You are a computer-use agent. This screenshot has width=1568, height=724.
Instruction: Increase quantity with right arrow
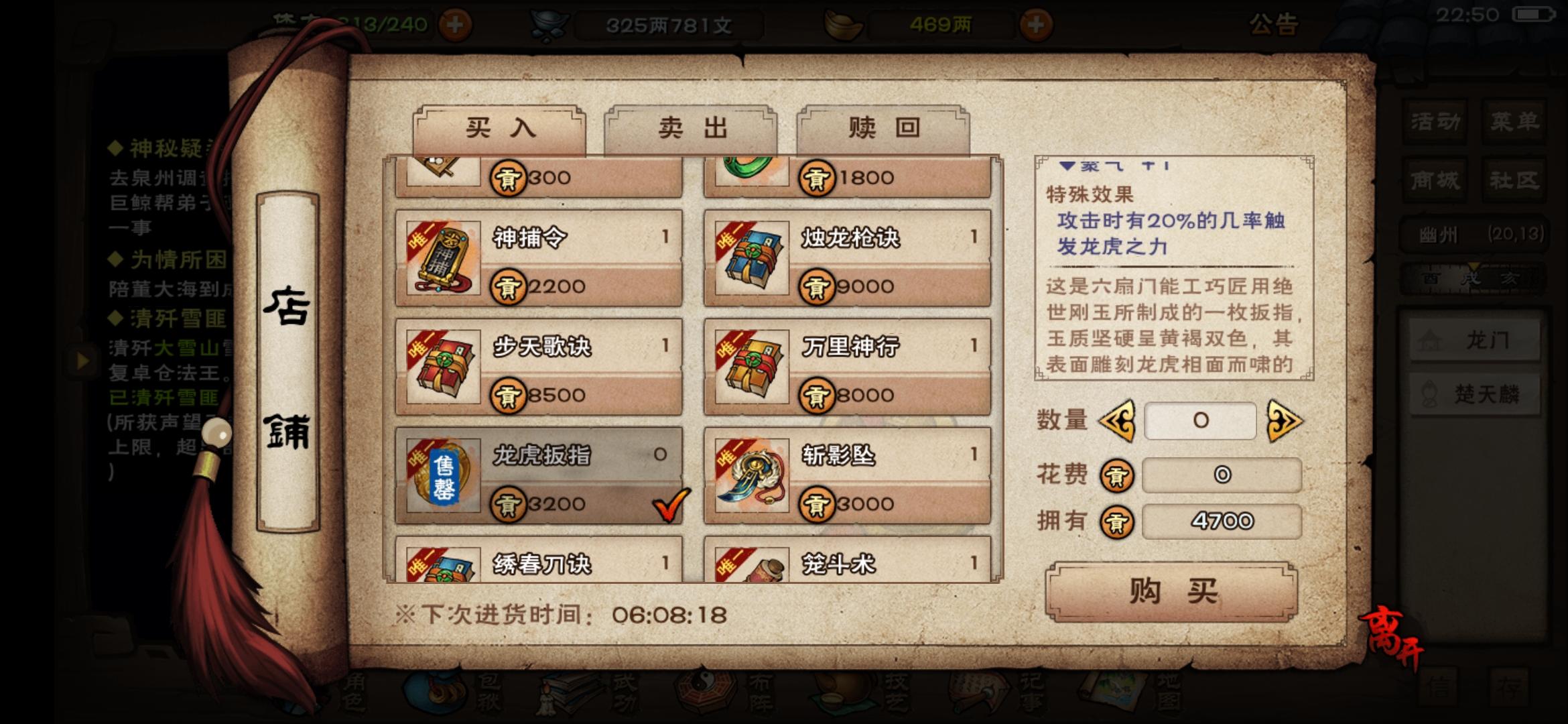(x=1284, y=421)
